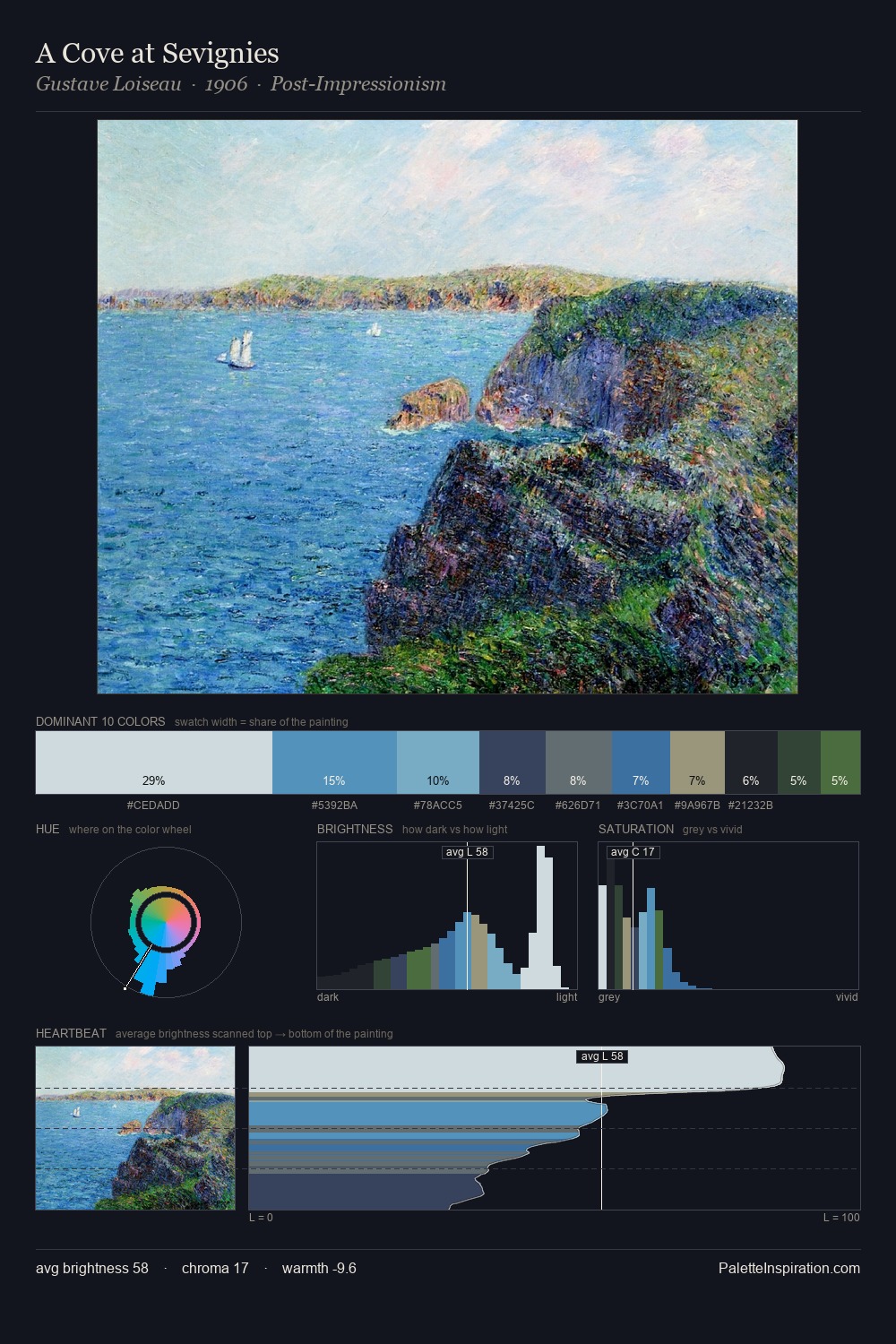Pick the 7% #9A967B khaki swatch
Viewport: 896px width, 1344px height.
pyautogui.click(x=697, y=762)
